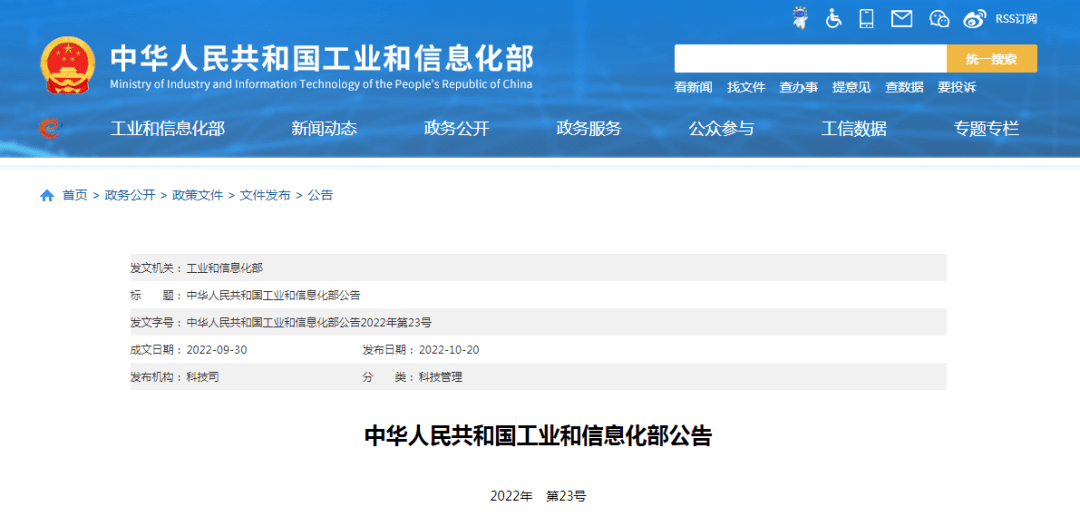Open the 看新闻 quick link

(693, 87)
